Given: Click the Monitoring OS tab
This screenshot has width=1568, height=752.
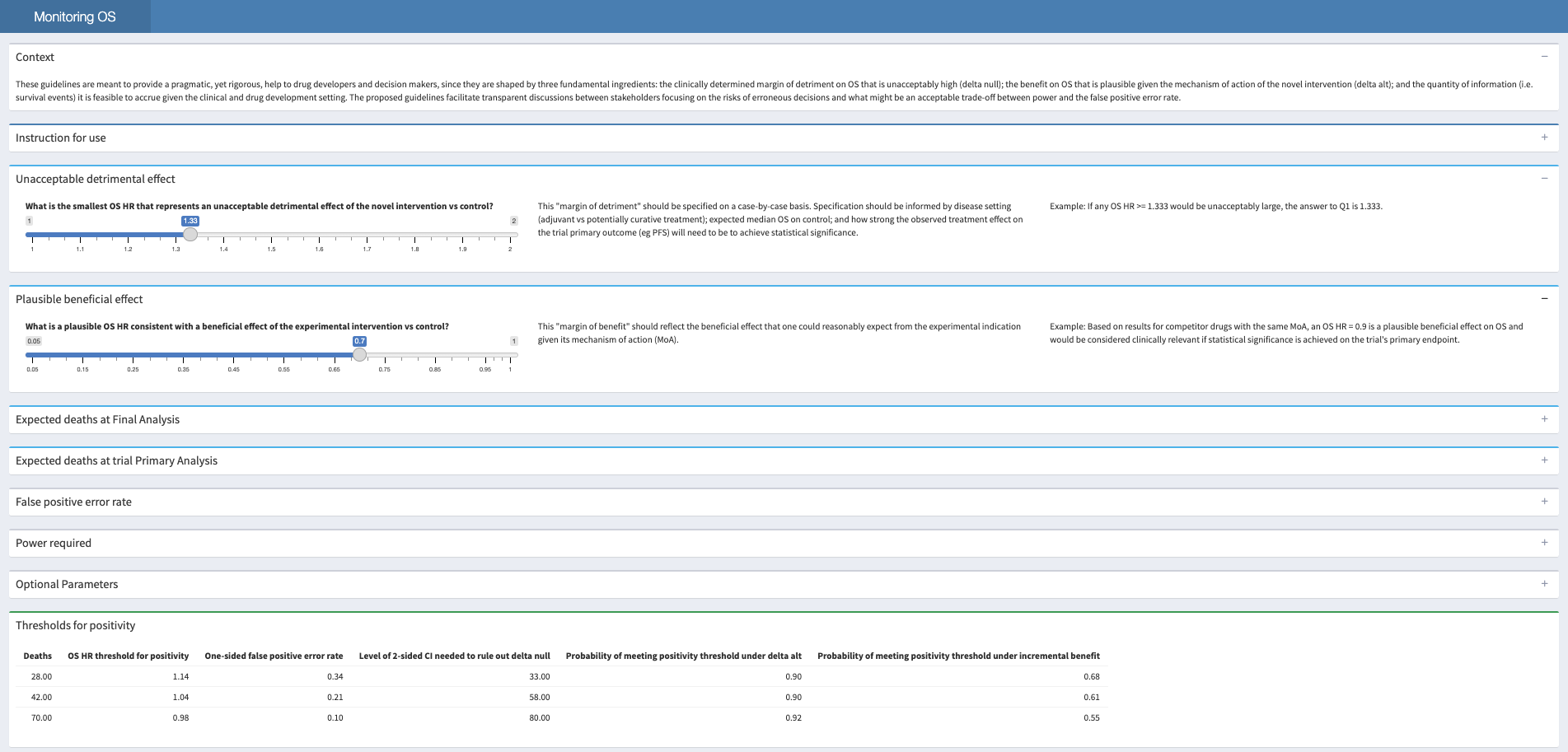Looking at the screenshot, I should (75, 16).
